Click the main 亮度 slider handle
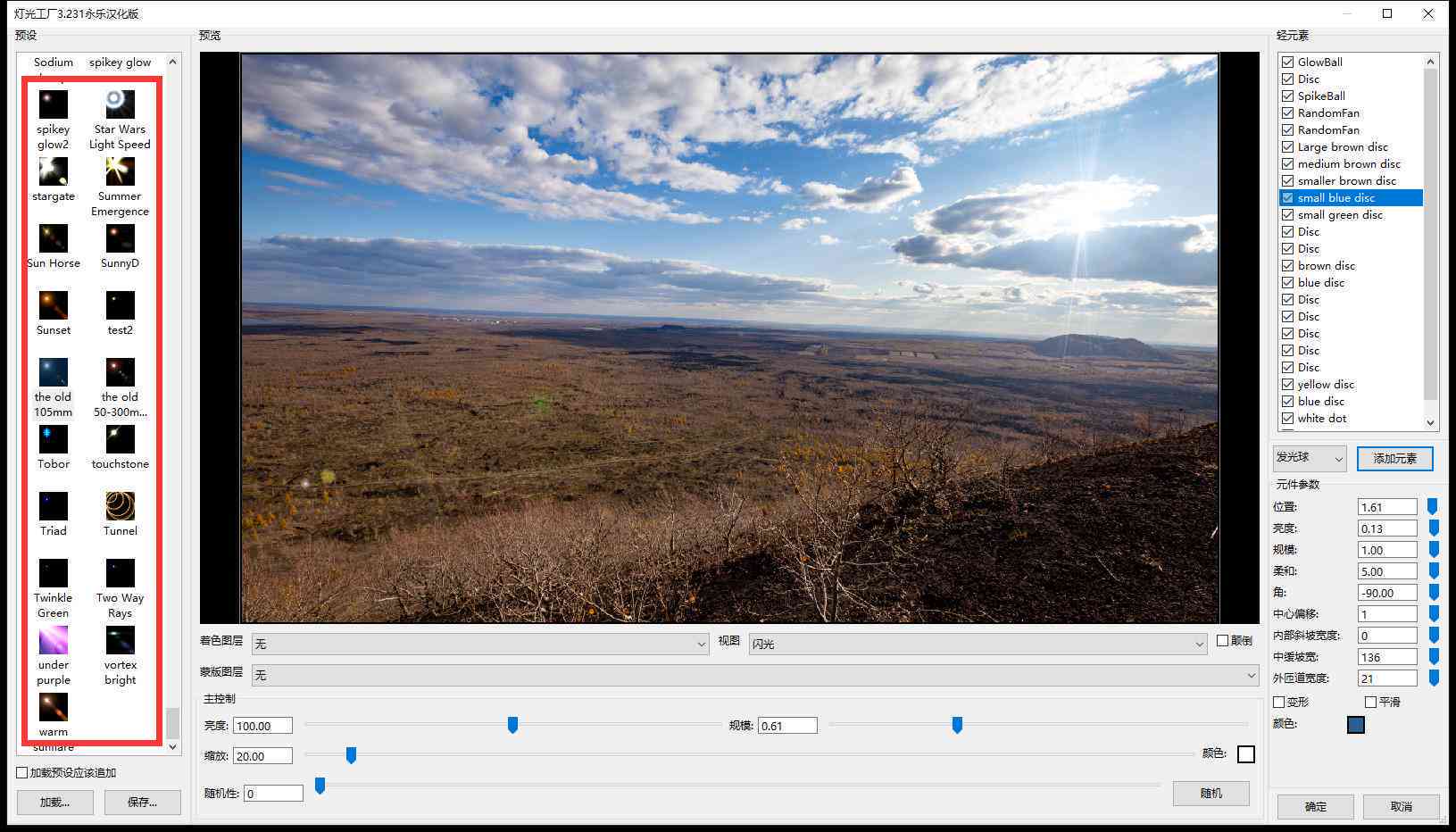Viewport: 1456px width, 832px height. click(512, 725)
